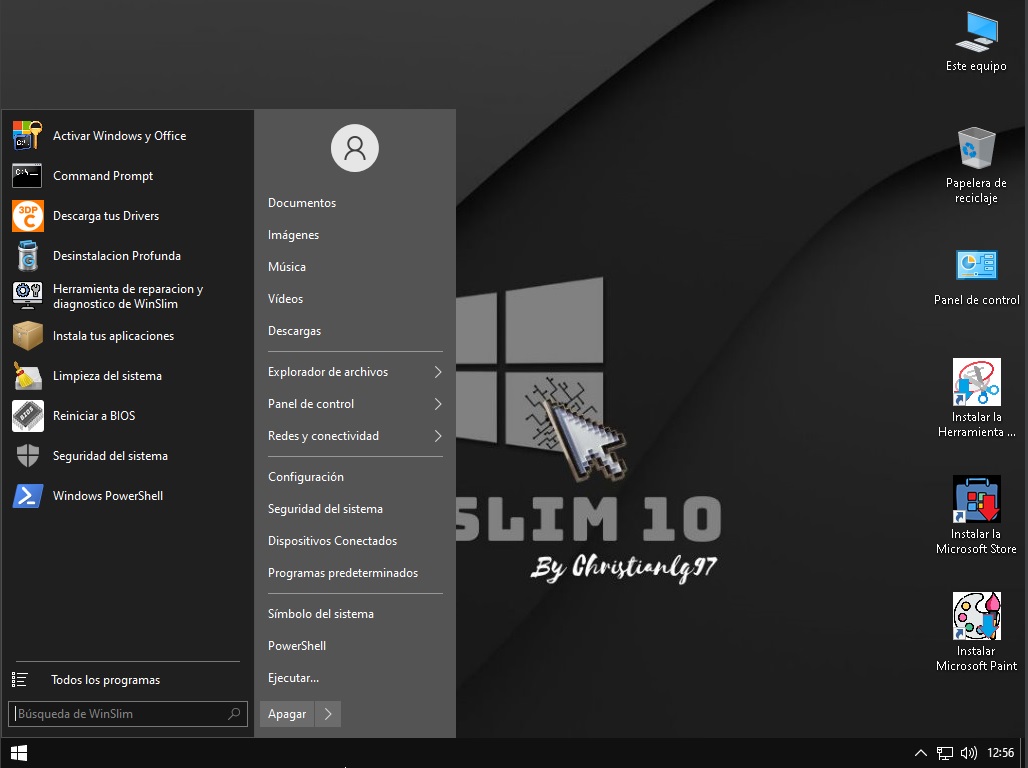Click 'Reiniciar a BIOS' label
The height and width of the screenshot is (768, 1028).
(94, 416)
